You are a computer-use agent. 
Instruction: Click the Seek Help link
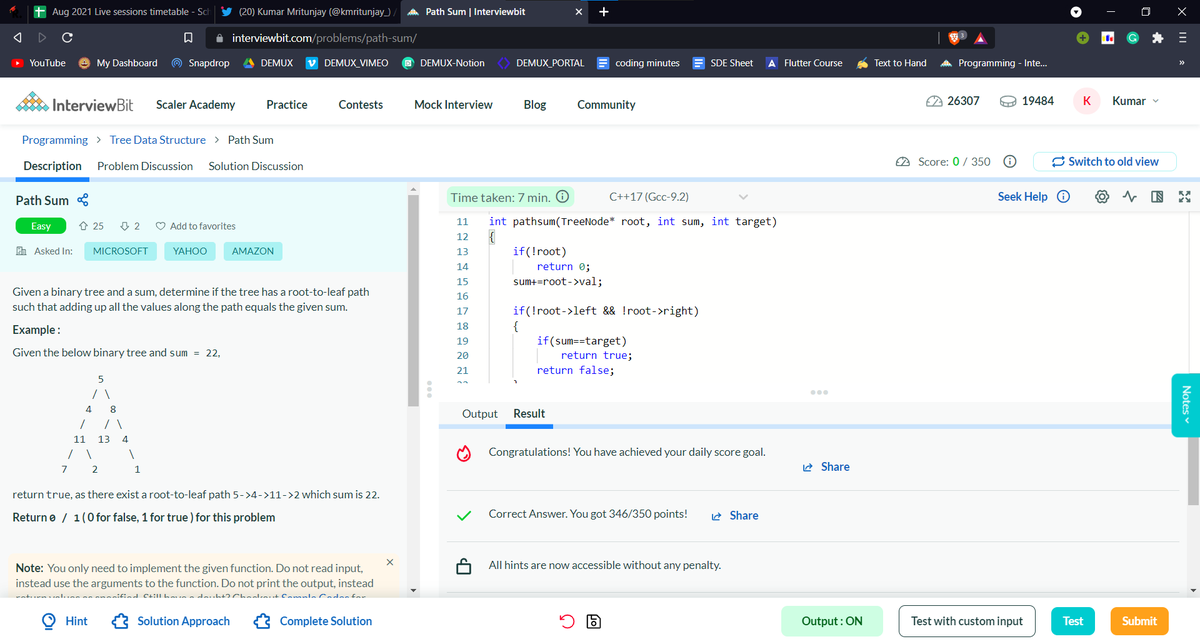coord(1023,197)
